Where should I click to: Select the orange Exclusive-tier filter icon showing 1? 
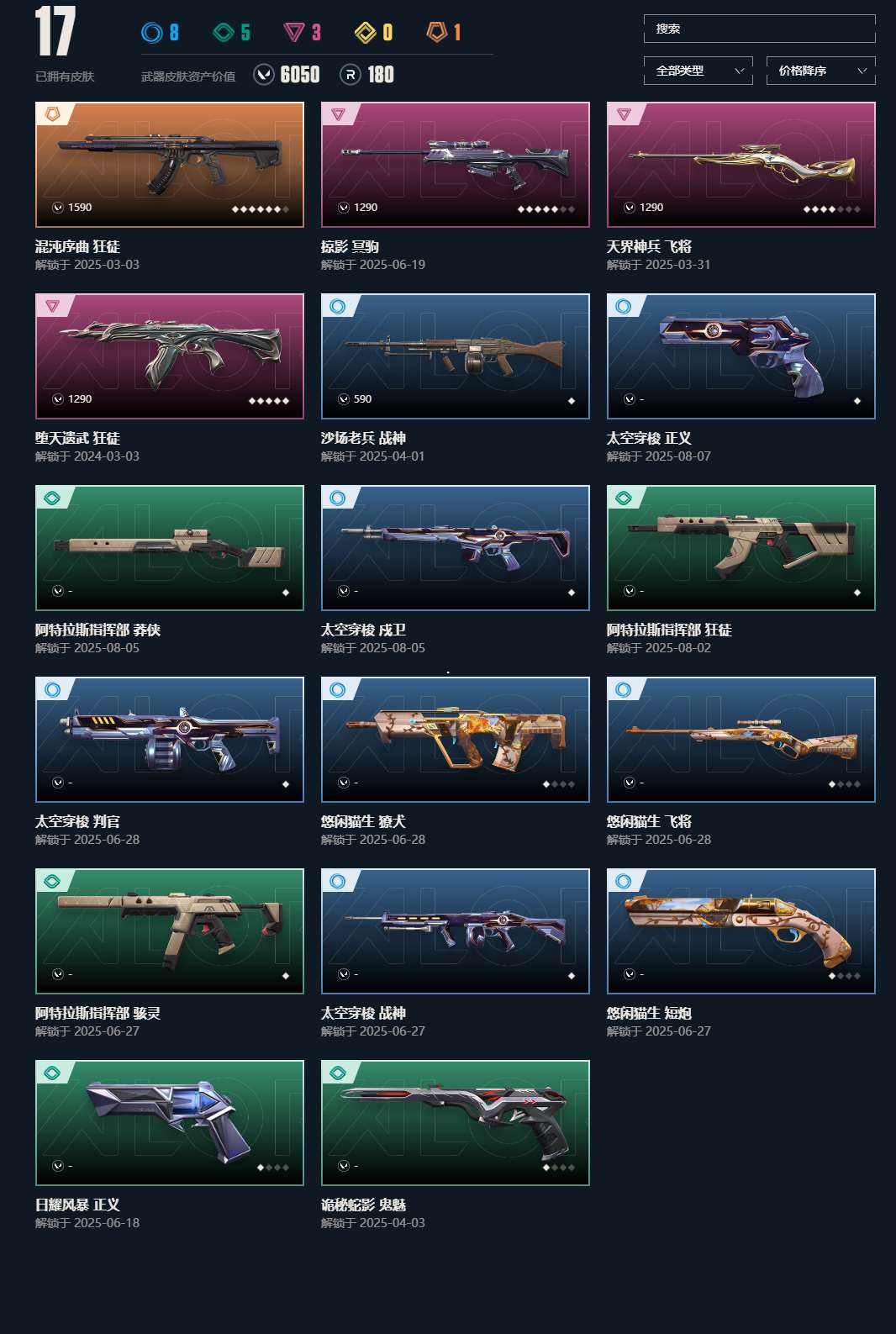(x=437, y=32)
